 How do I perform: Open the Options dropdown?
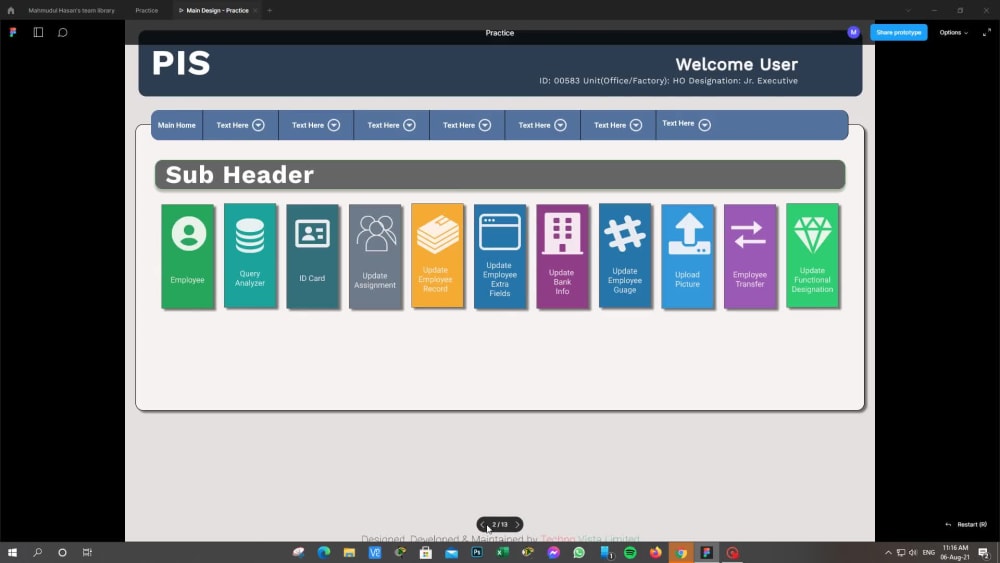(953, 32)
